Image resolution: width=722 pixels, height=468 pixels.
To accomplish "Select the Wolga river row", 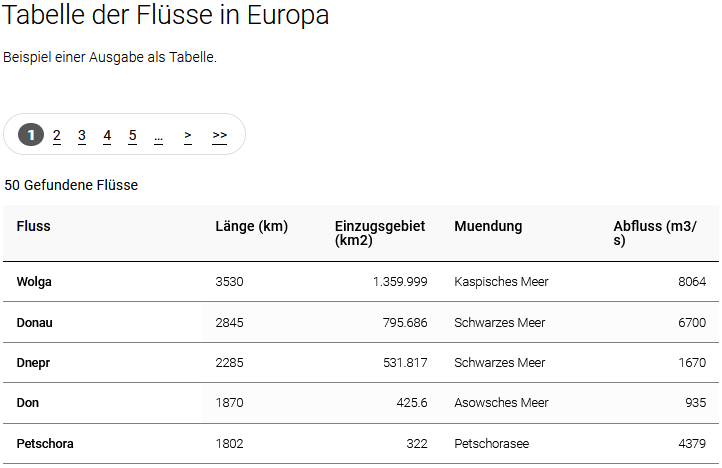I will tap(34, 282).
